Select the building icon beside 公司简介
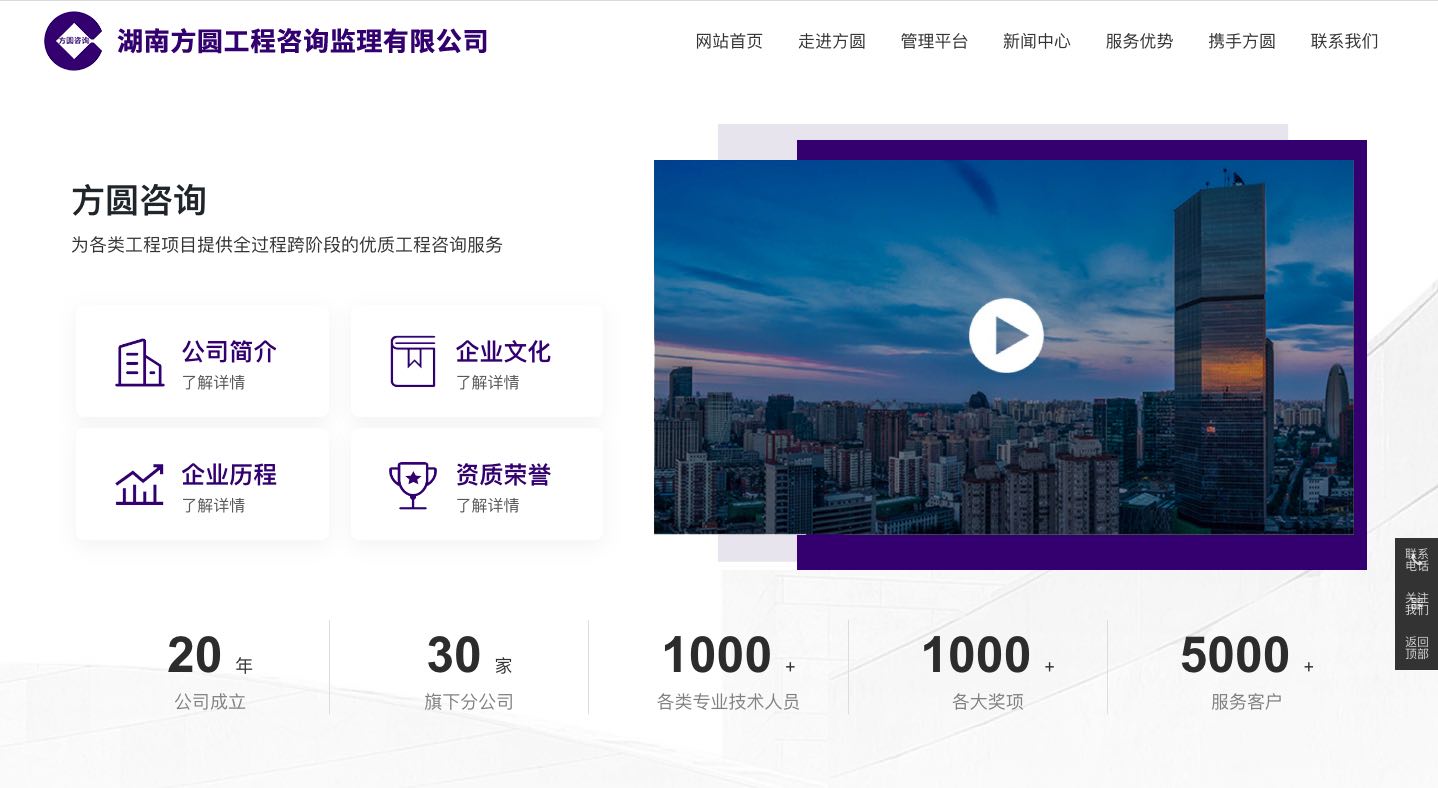 140,364
